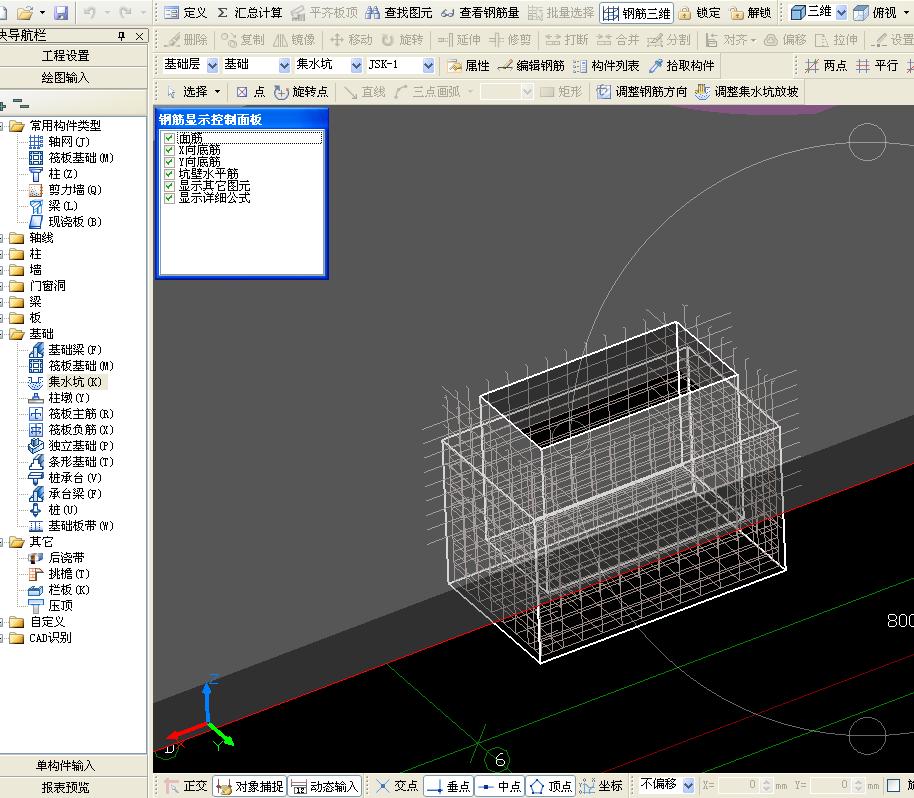Enable 坐标 coordinate snap
Screen dimensions: 914x798
(x=601, y=786)
